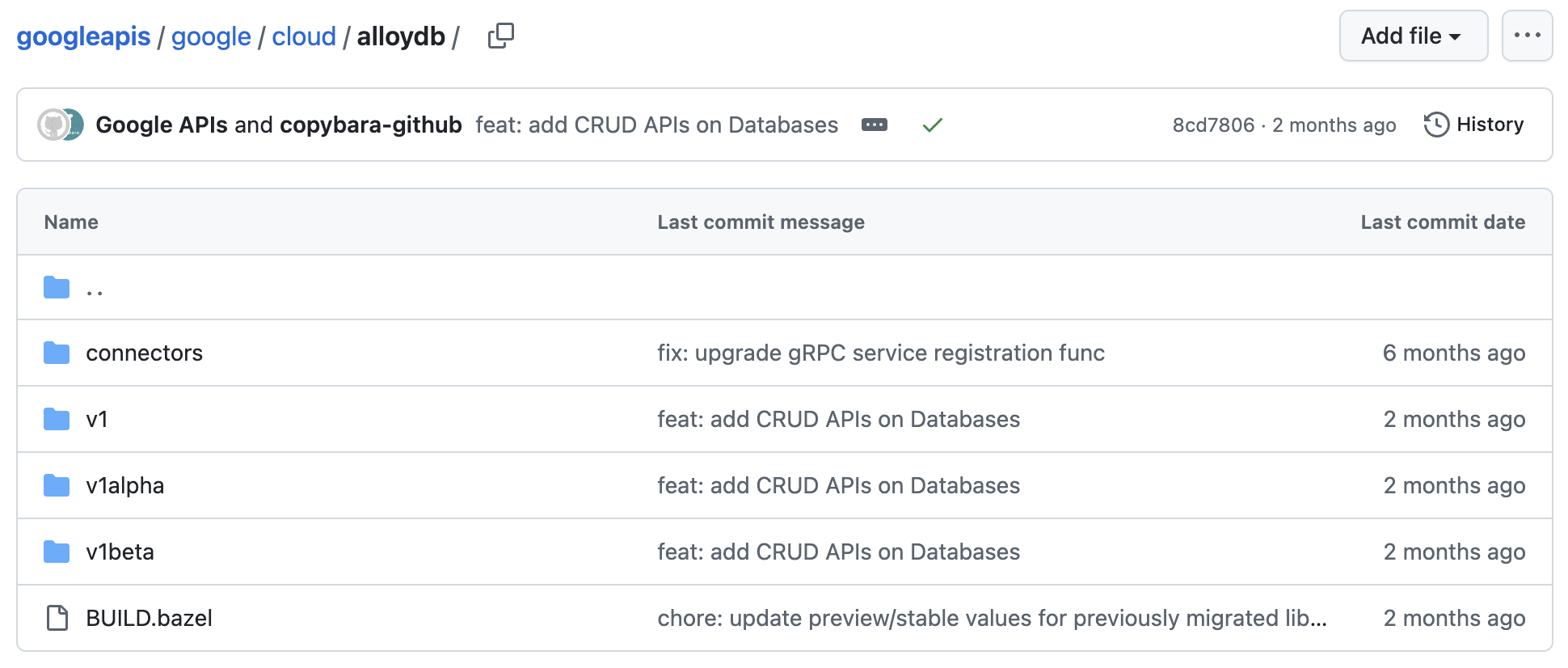Open the more options ellipsis button
Viewport: 1568px width, 668px height.
tap(1527, 36)
